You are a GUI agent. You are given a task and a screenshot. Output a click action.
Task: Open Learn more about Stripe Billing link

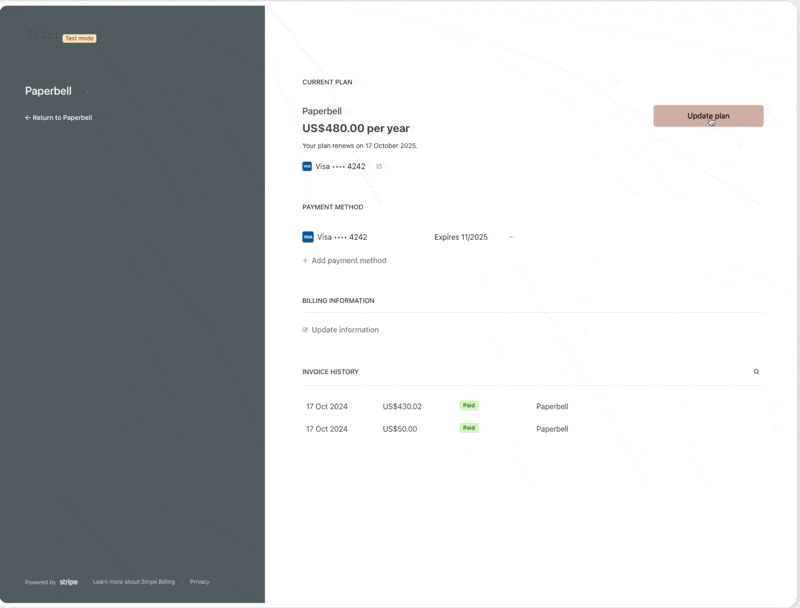[x=133, y=582]
